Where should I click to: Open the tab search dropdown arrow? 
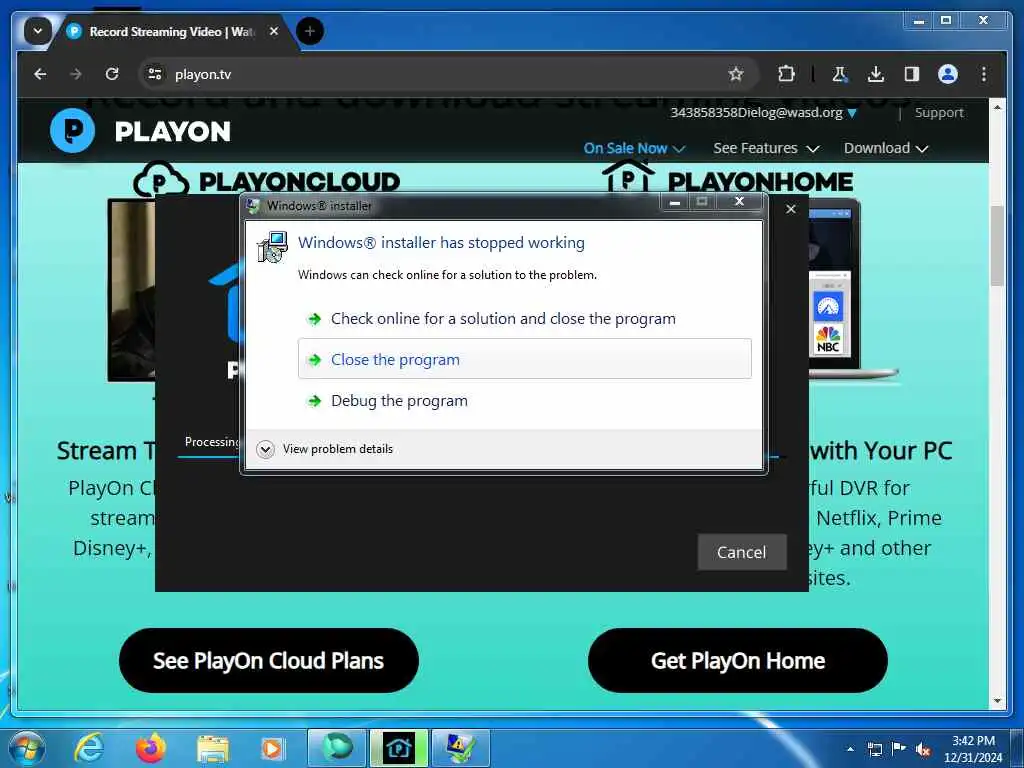coord(38,31)
